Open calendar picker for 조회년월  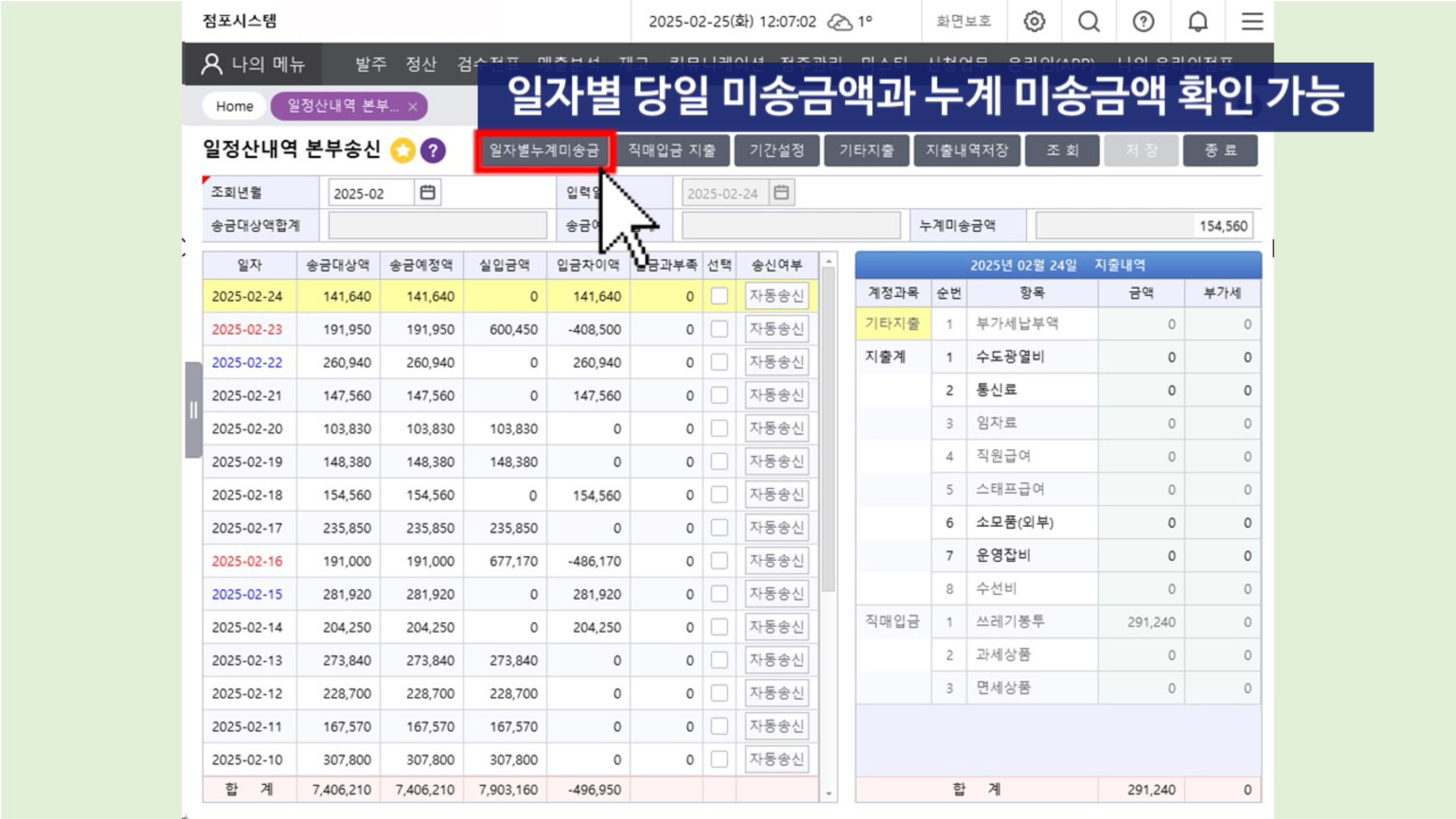point(428,193)
